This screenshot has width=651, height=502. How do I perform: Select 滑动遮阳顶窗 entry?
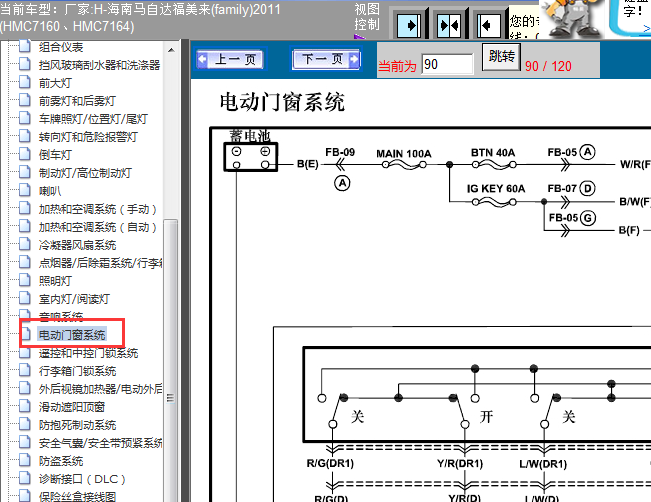click(72, 407)
